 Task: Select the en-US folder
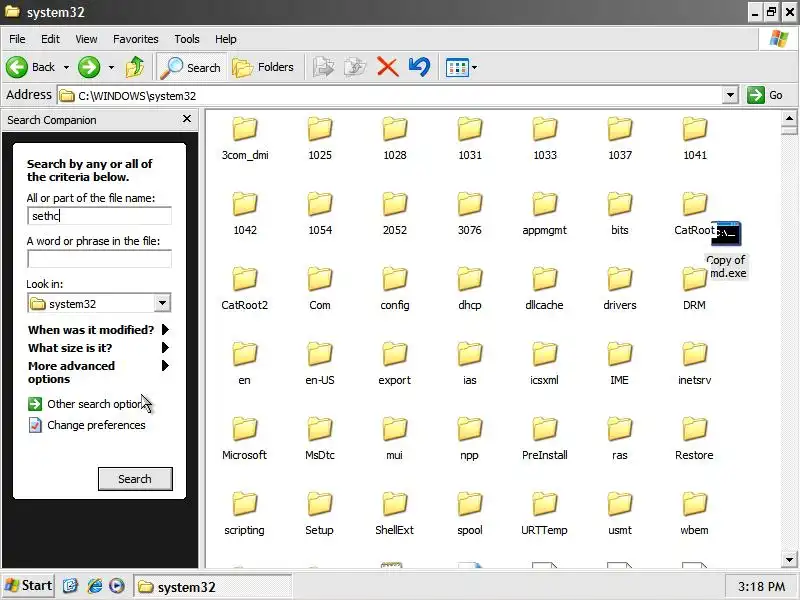click(x=320, y=364)
